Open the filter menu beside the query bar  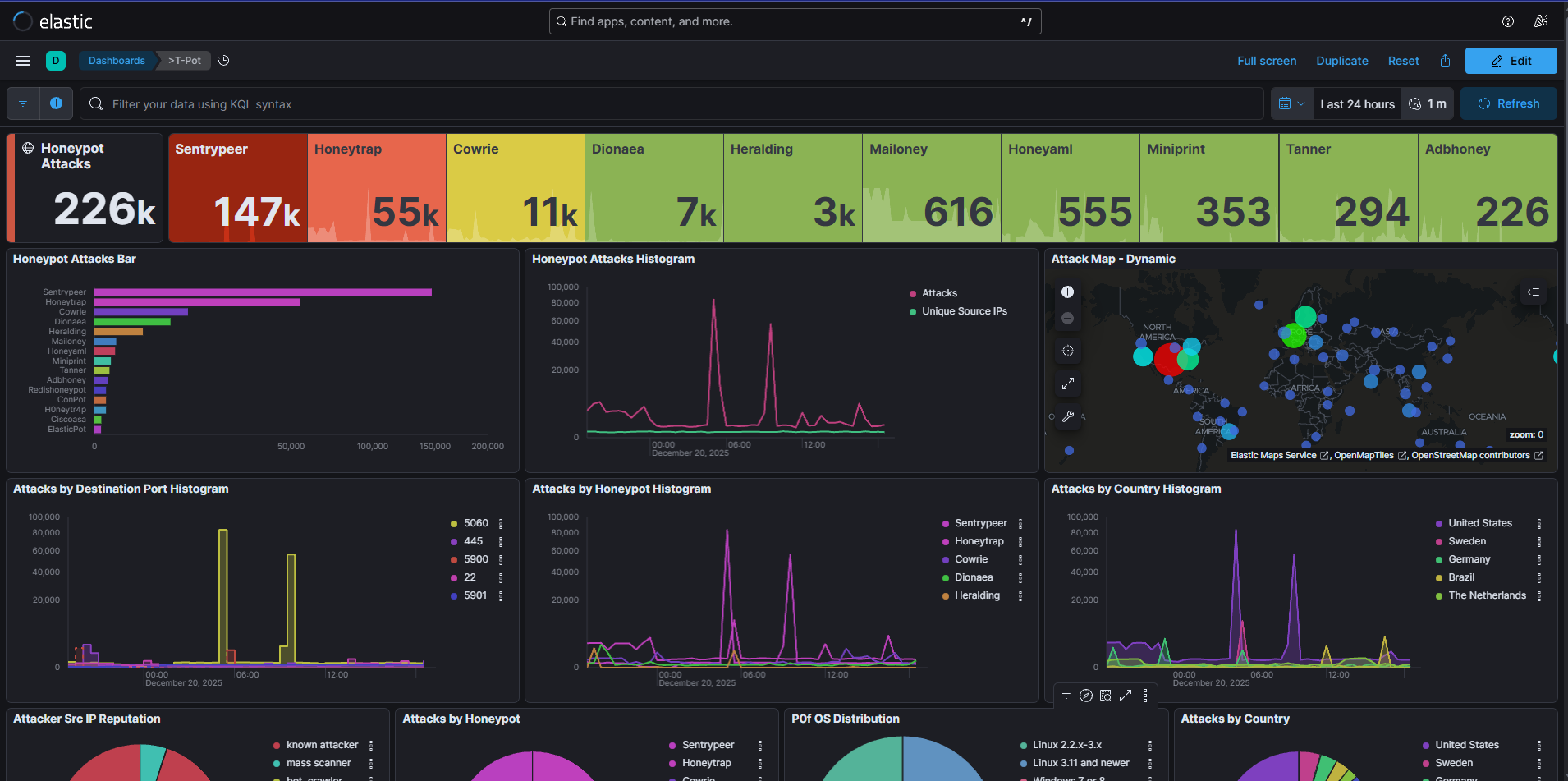(x=23, y=103)
